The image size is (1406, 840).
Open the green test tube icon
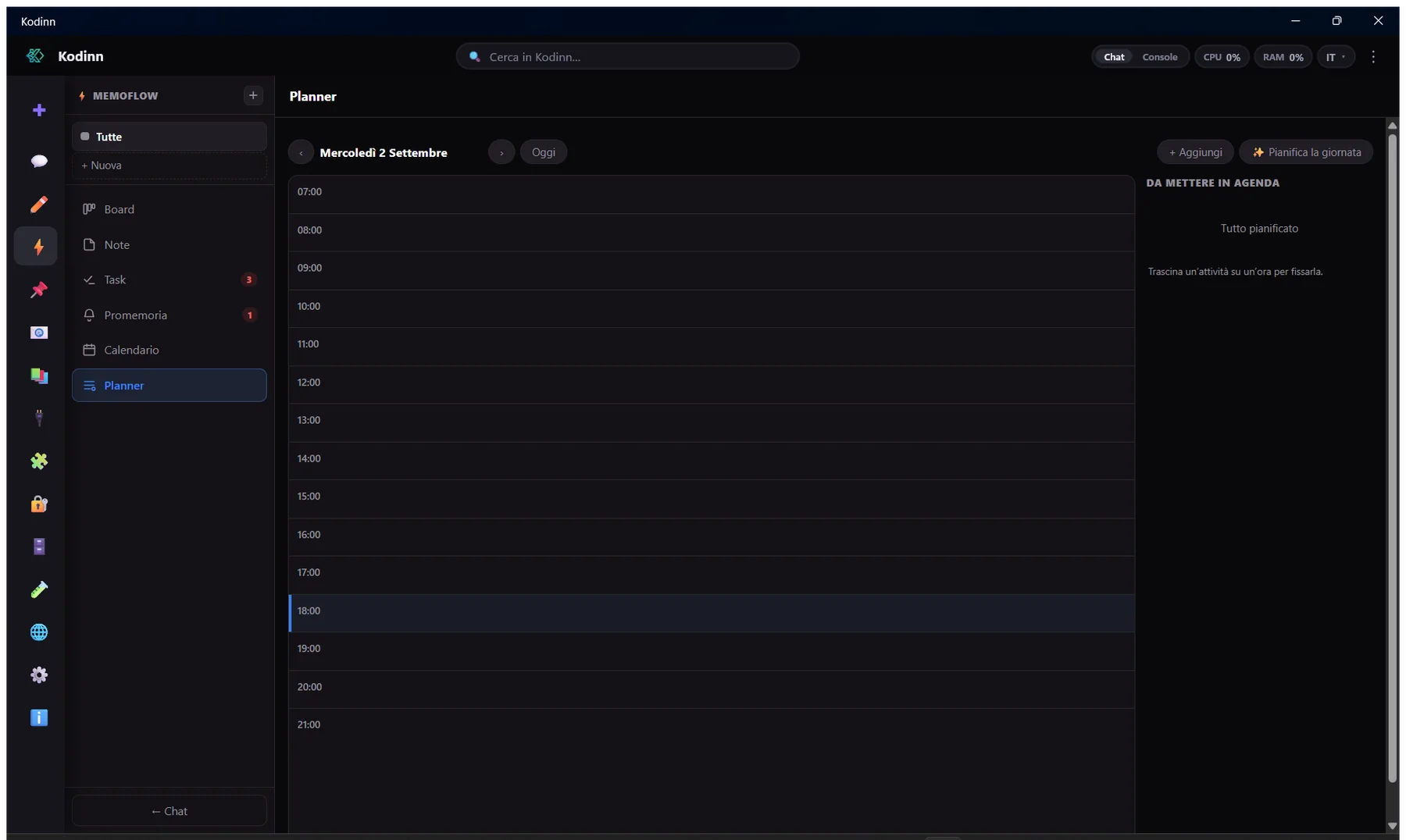[39, 589]
